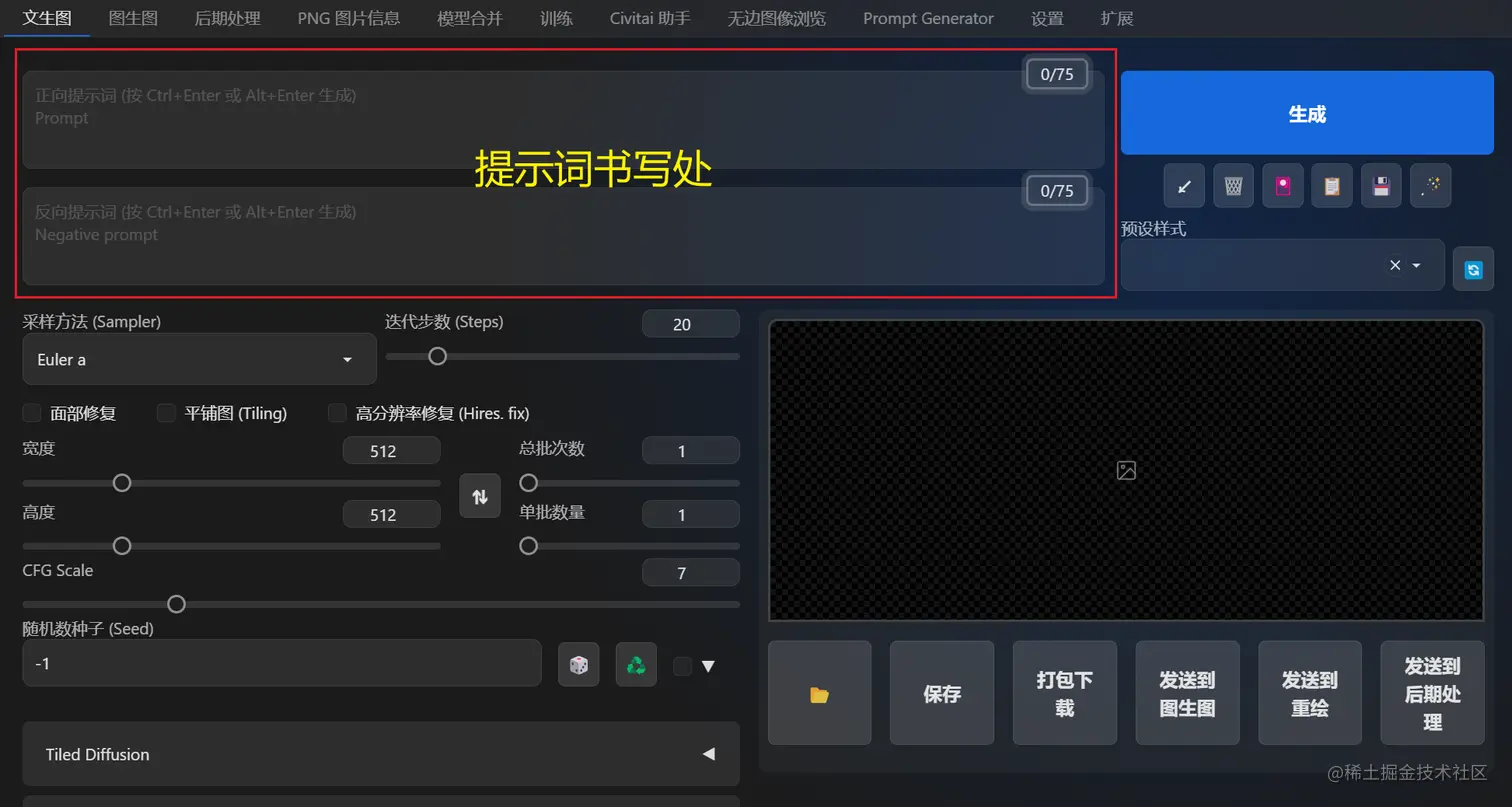Open the output folder with the folder icon
This screenshot has height=807, width=1512.
click(x=820, y=693)
